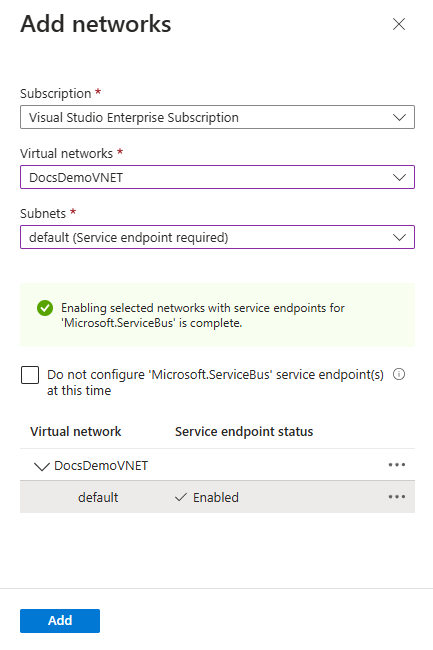The height and width of the screenshot is (650, 433).
Task: Click the green success checkmark icon
Action: point(45,308)
